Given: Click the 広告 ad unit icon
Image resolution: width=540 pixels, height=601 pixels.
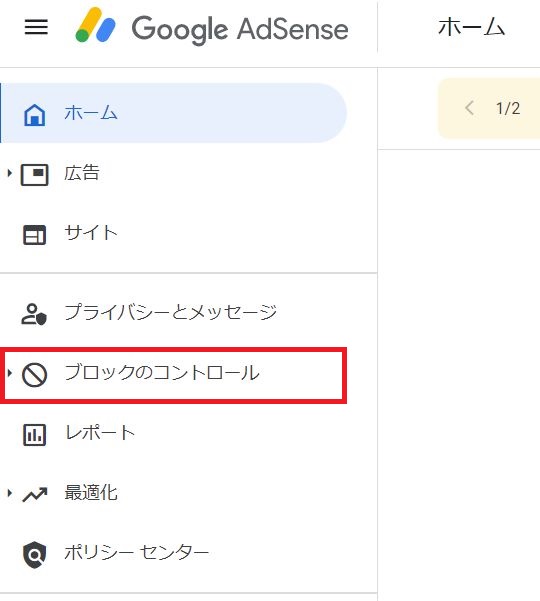Looking at the screenshot, I should click(x=34, y=175).
